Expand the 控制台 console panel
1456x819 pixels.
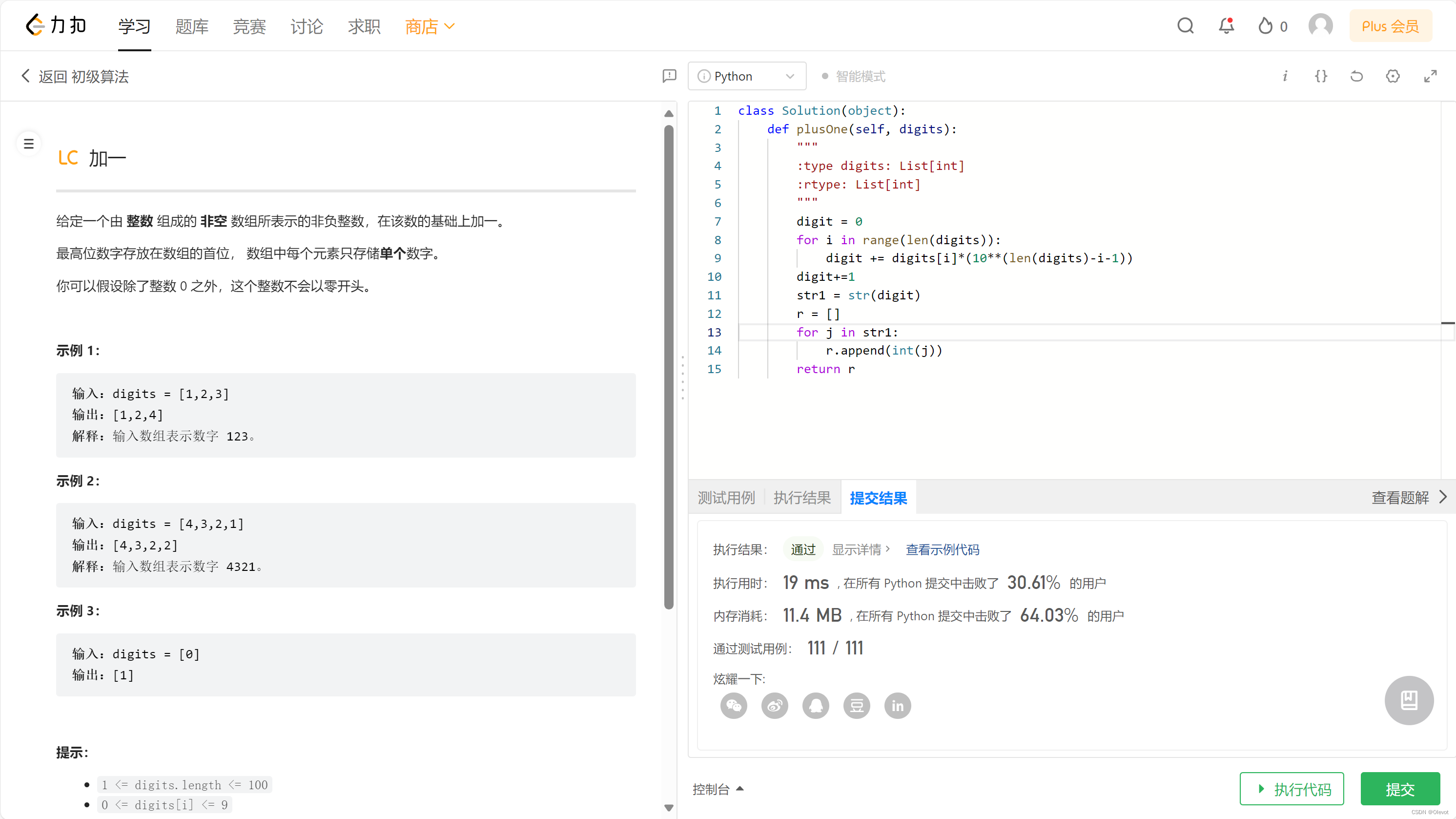718,789
